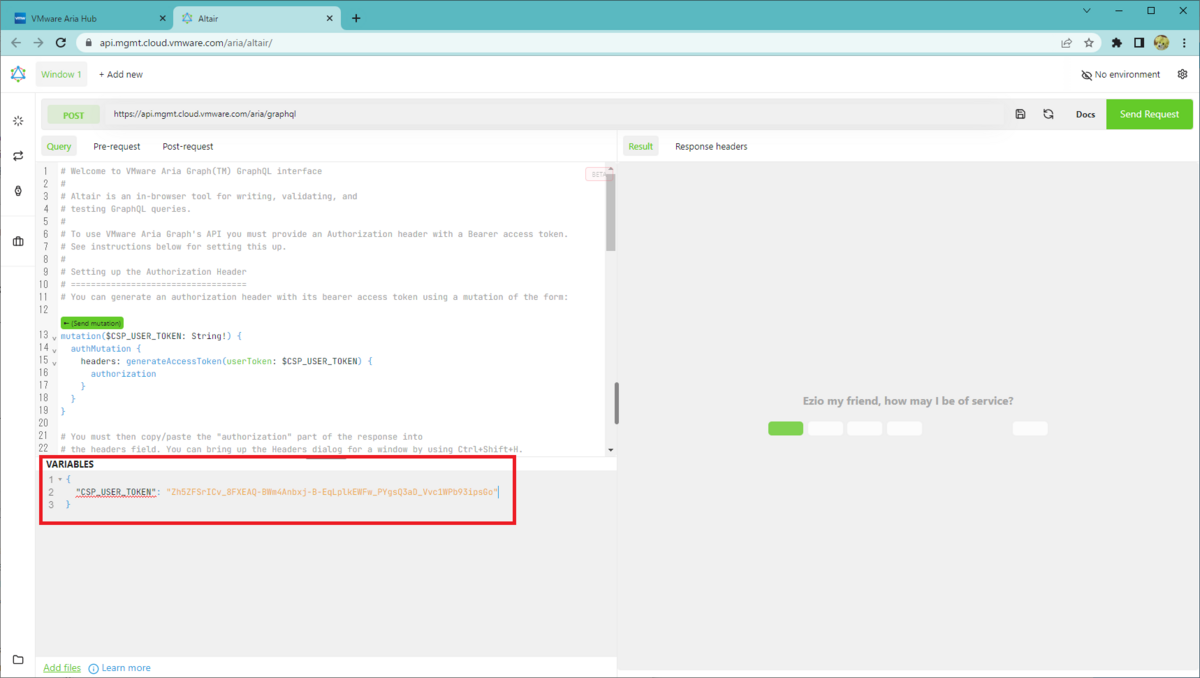Open the Chrome three-dot menu
The width and height of the screenshot is (1200, 678).
(x=1183, y=43)
